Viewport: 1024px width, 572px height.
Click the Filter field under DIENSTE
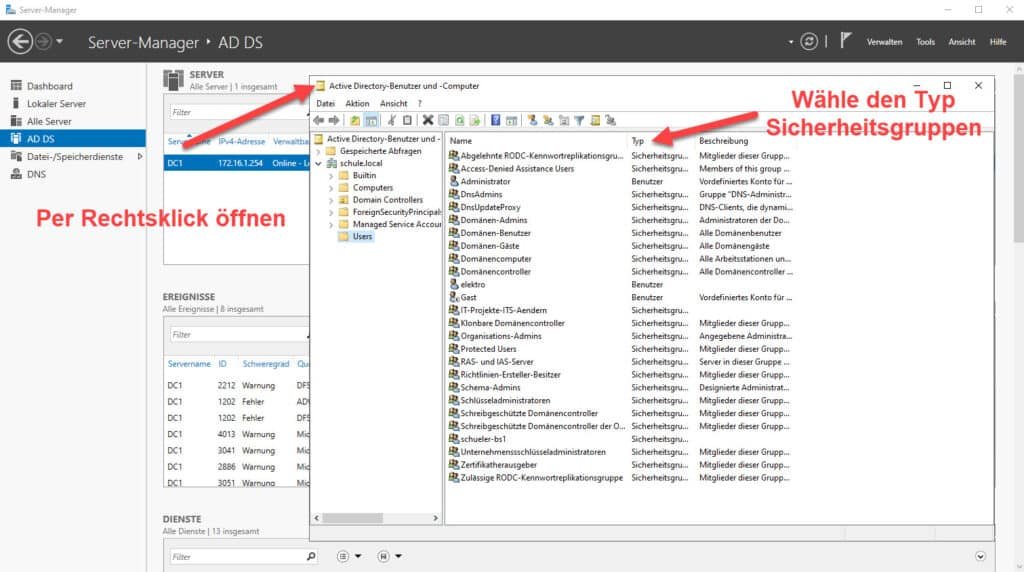pyautogui.click(x=236, y=556)
